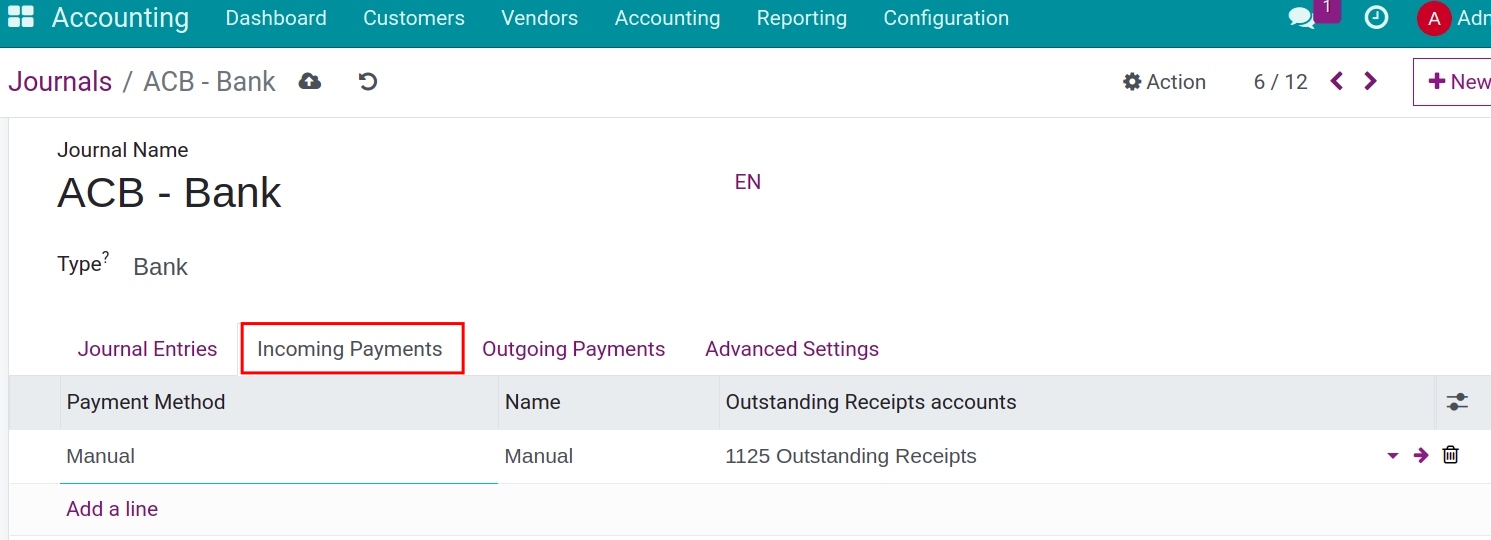Click the Type field value Bank

tap(160, 267)
